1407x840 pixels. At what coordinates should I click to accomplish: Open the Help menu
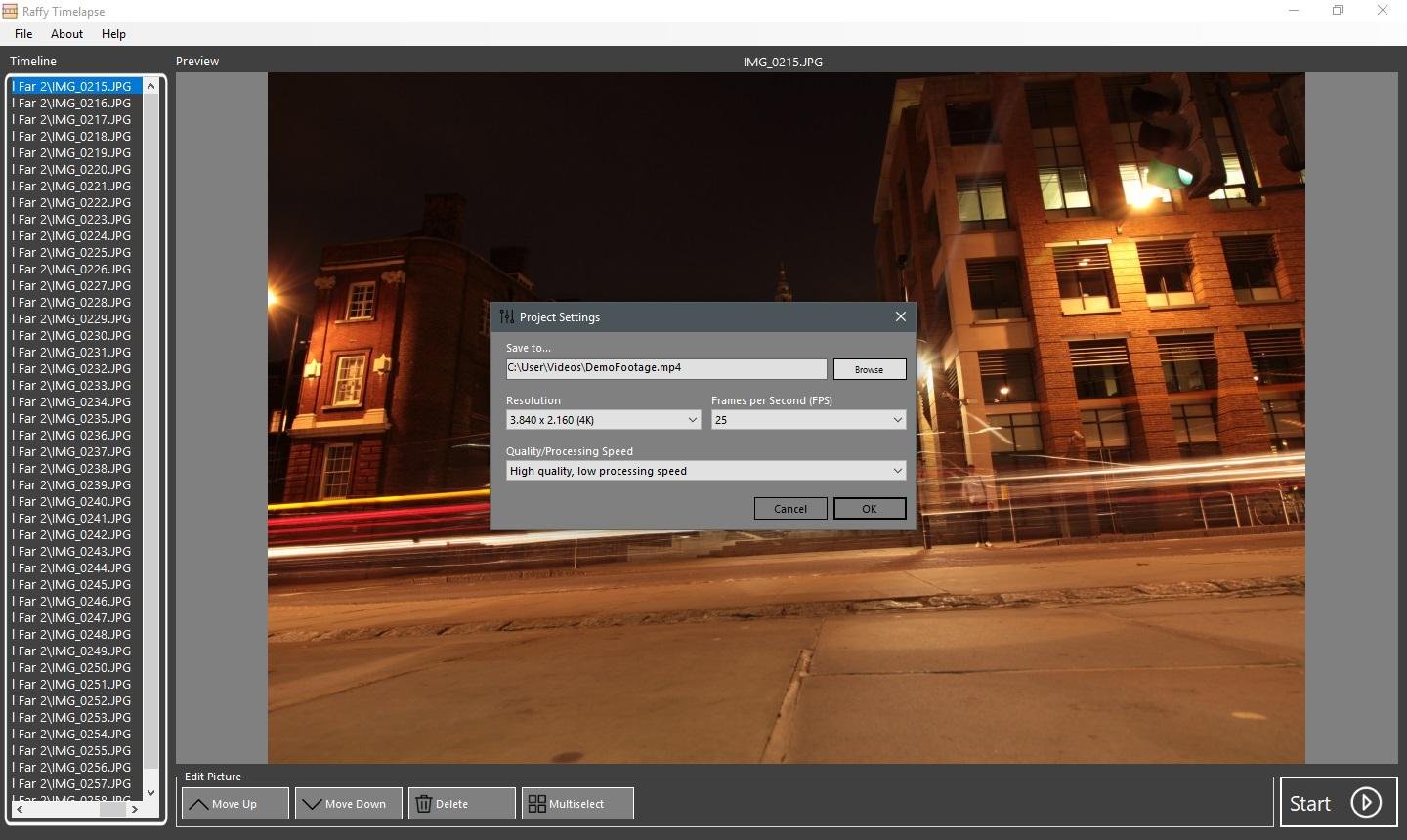113,34
